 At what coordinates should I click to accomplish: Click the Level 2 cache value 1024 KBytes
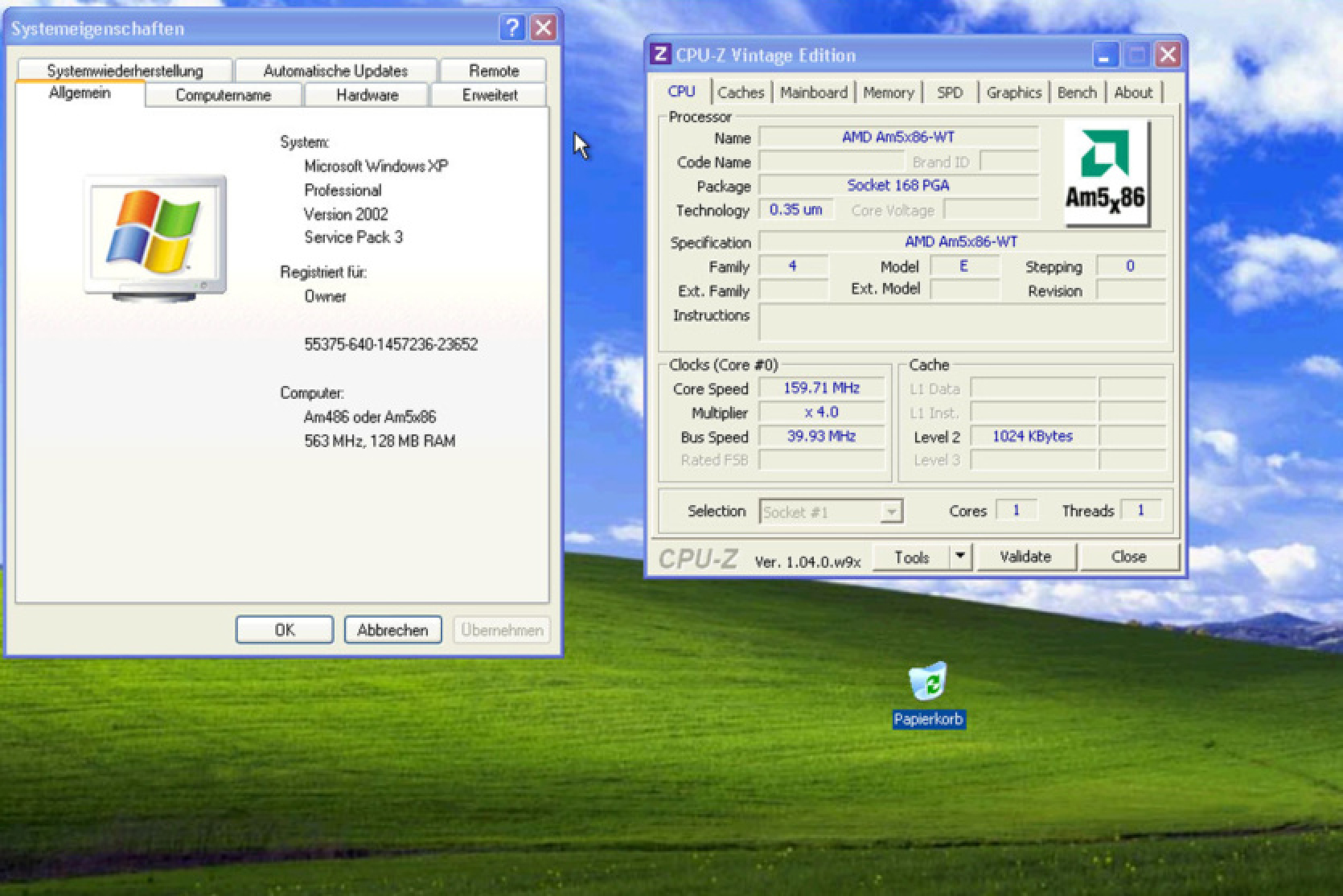[x=1033, y=437]
